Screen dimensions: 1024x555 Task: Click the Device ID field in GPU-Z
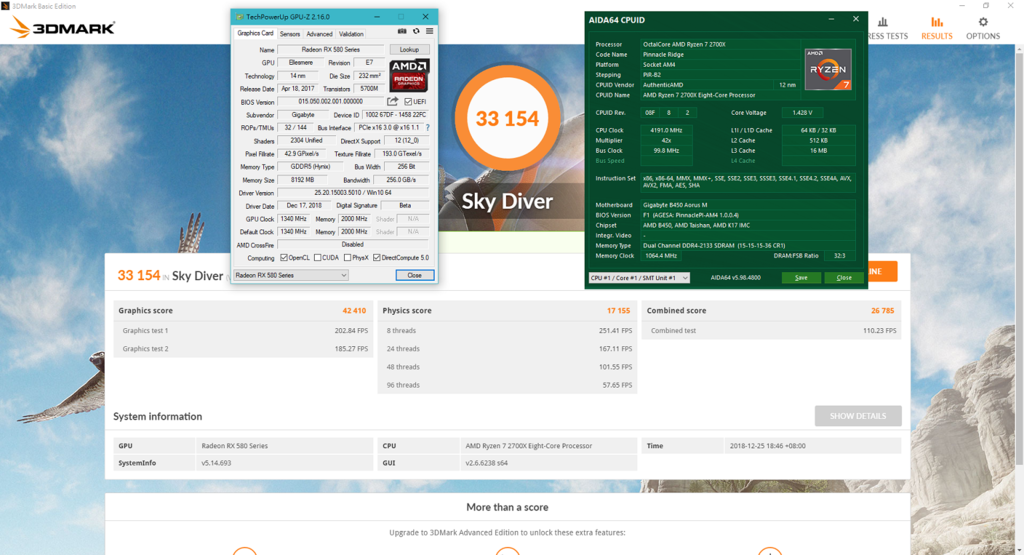395,115
